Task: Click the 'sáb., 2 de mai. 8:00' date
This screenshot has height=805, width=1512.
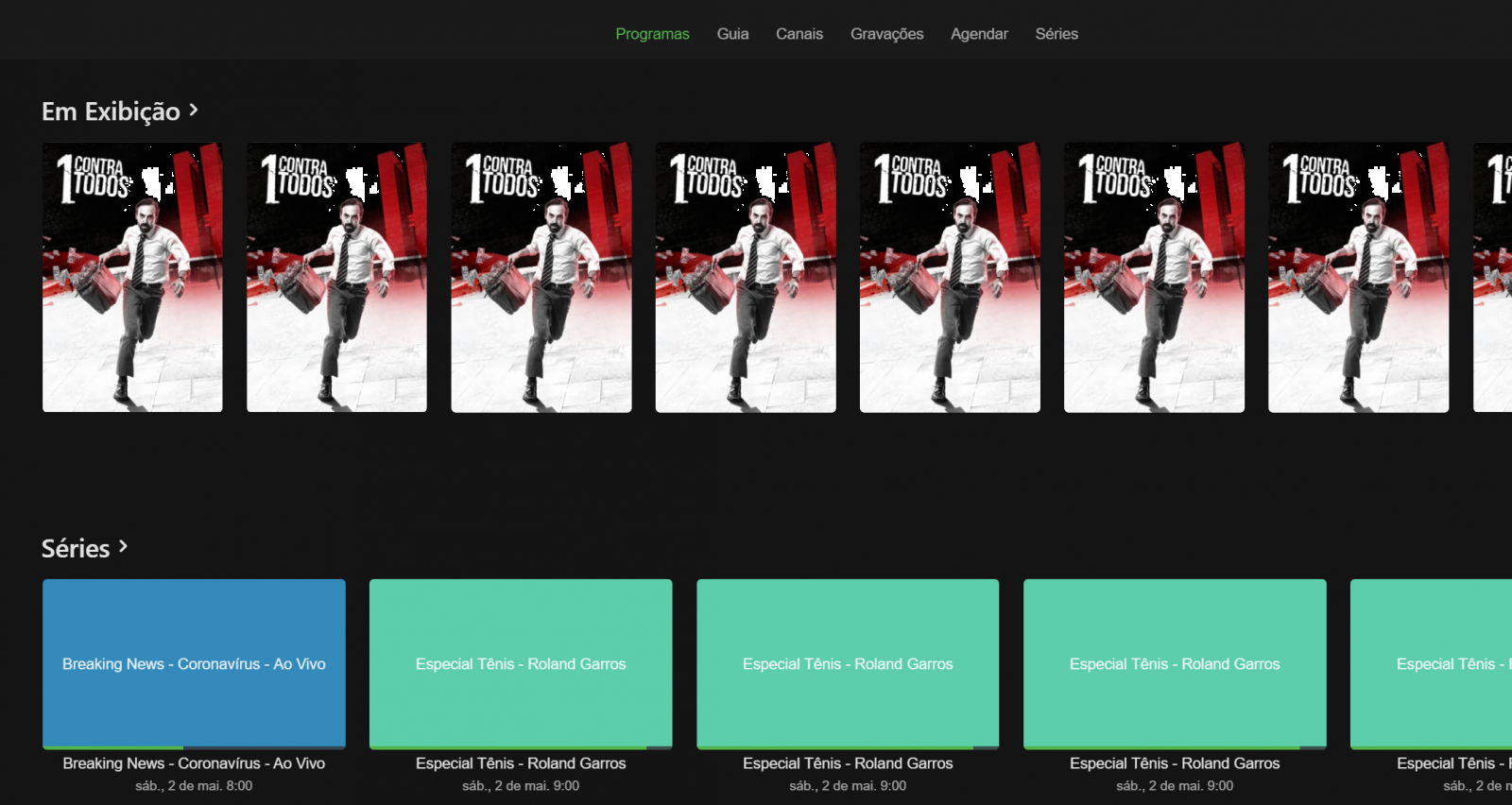Action: [194, 786]
